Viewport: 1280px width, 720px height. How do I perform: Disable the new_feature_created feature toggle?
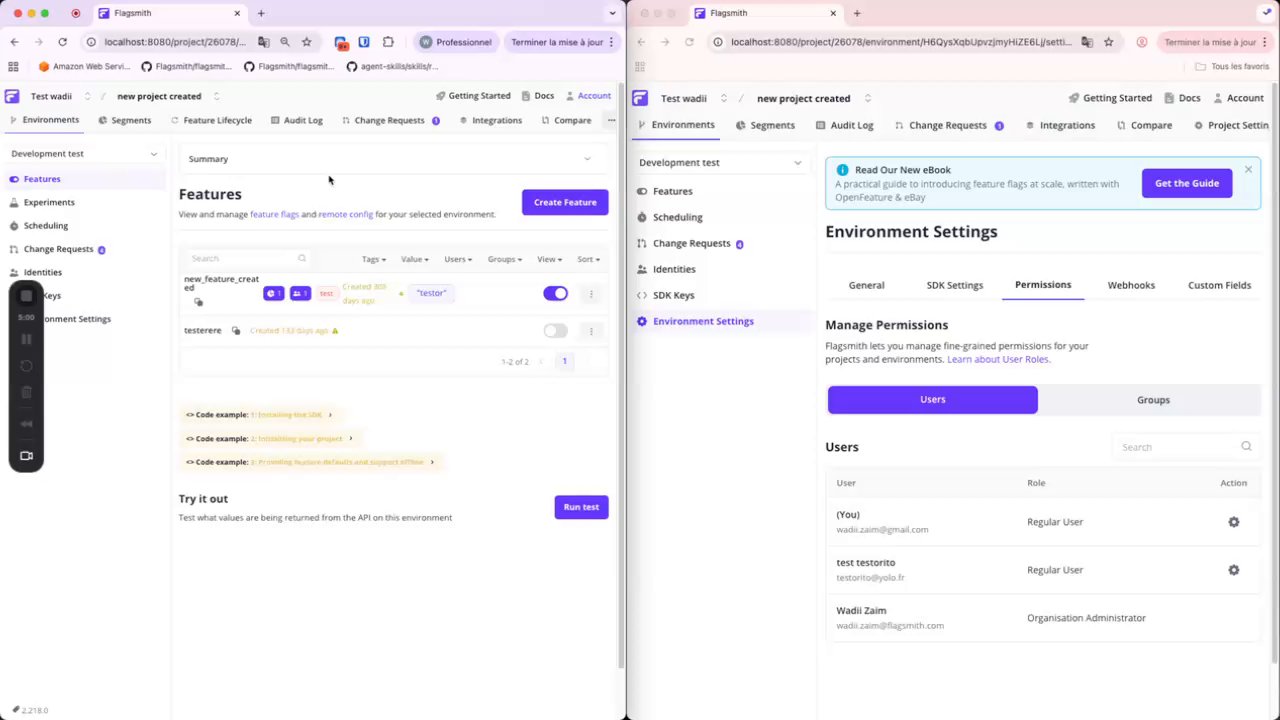pos(555,293)
